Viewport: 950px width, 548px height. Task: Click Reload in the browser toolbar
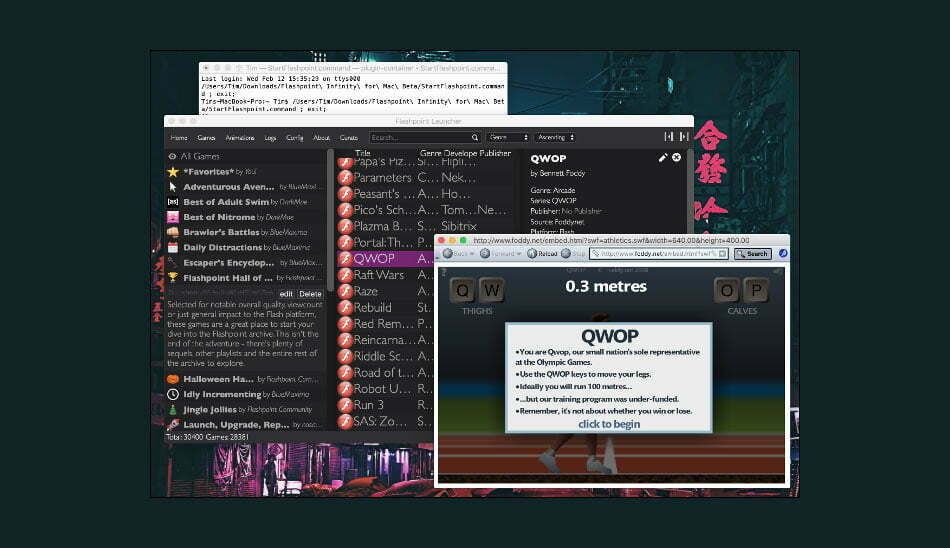pyautogui.click(x=542, y=253)
